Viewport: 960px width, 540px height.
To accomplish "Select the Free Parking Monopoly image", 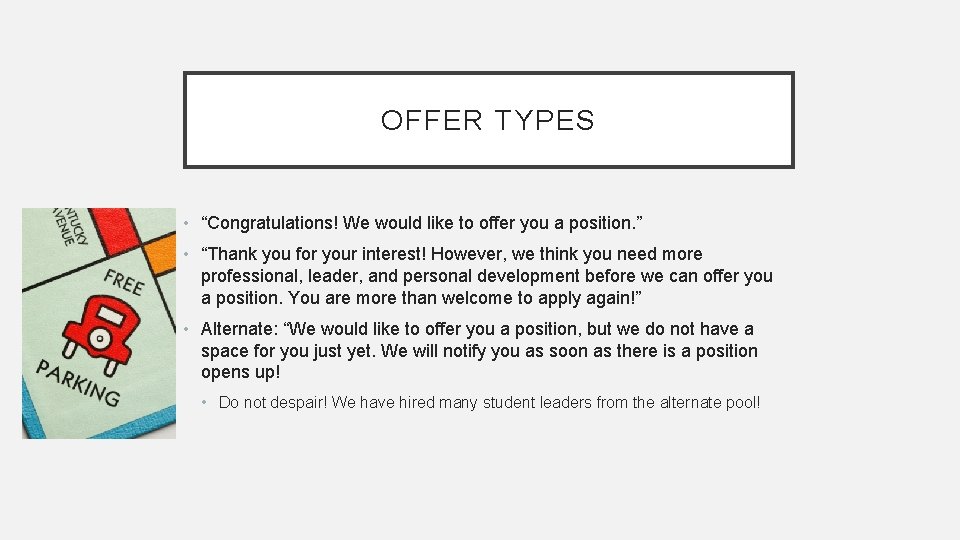I will (99, 323).
